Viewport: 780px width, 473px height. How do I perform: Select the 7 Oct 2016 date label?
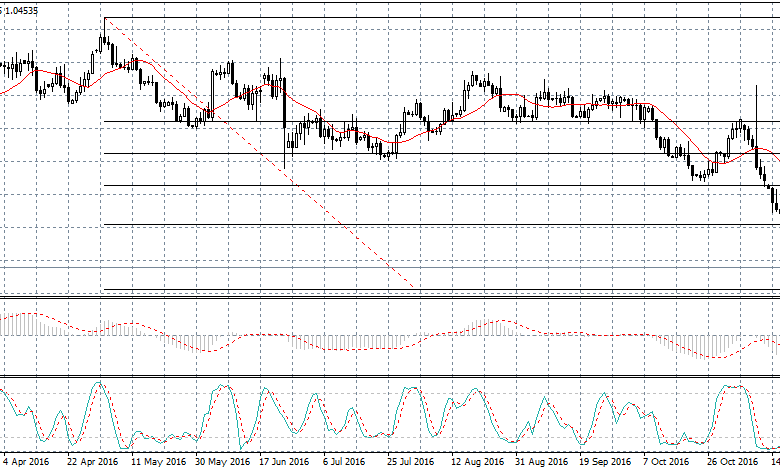click(665, 462)
